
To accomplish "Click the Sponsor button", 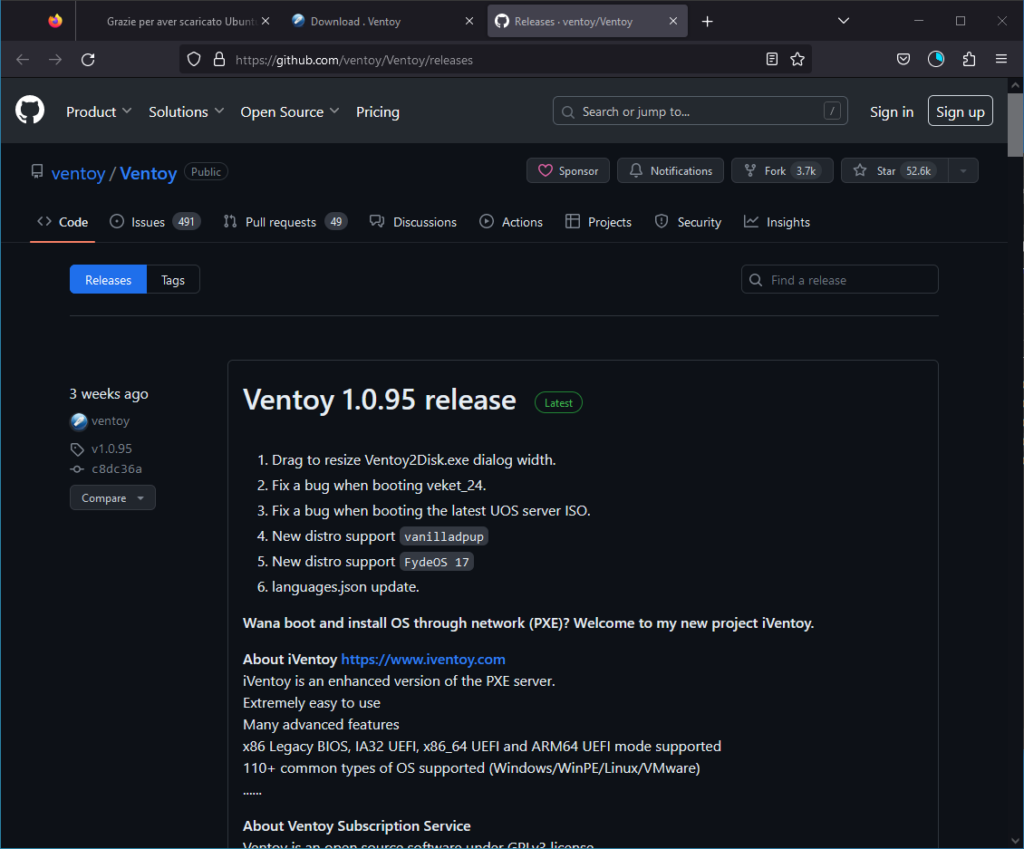I will pyautogui.click(x=568, y=170).
